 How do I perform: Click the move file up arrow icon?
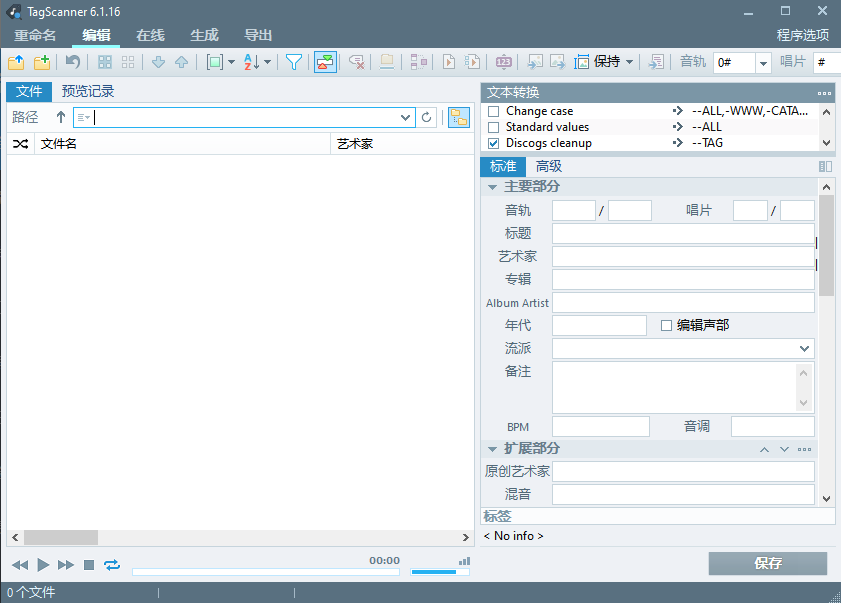pos(181,62)
